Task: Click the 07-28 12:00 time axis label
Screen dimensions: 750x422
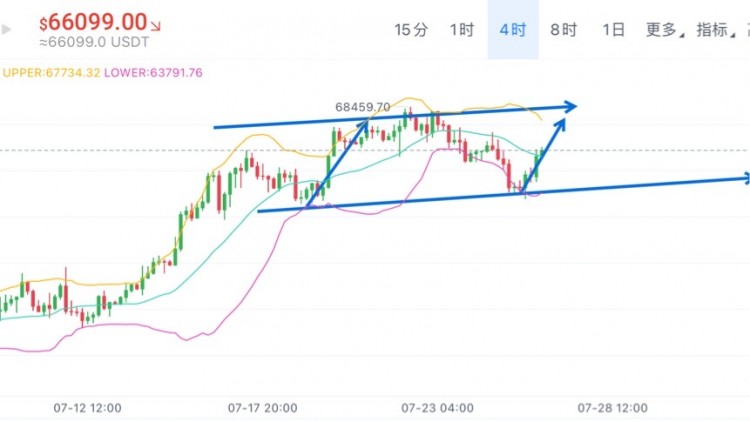Action: pos(612,408)
